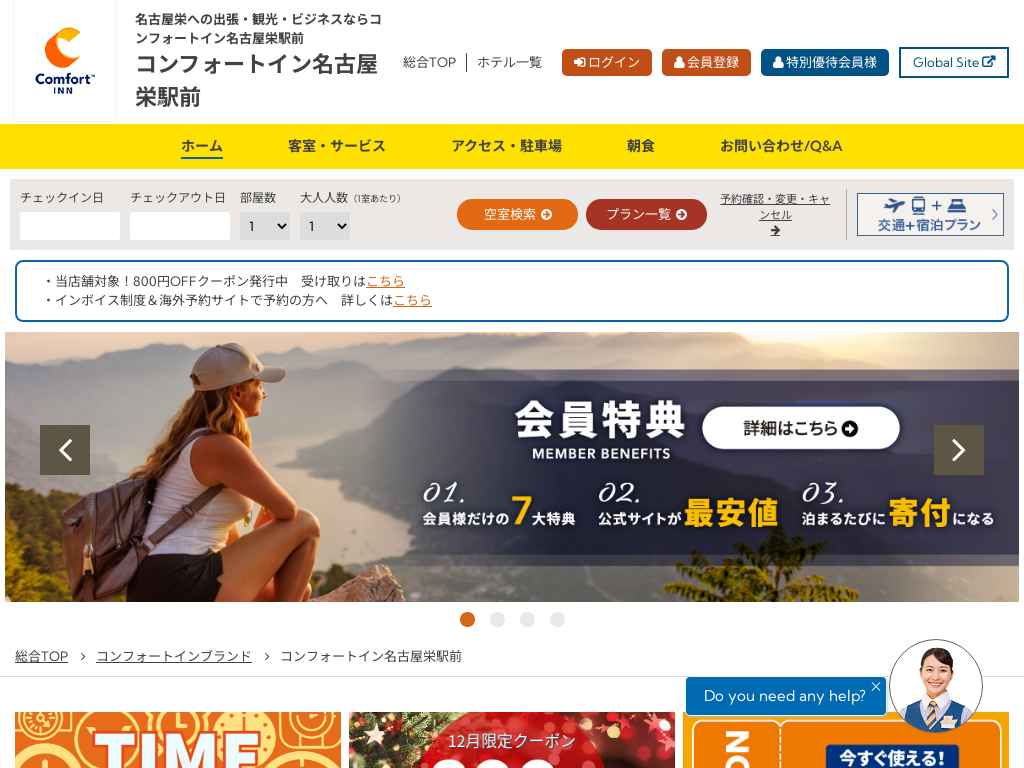
Task: Open the TIME promotional banner
Action: [178, 740]
